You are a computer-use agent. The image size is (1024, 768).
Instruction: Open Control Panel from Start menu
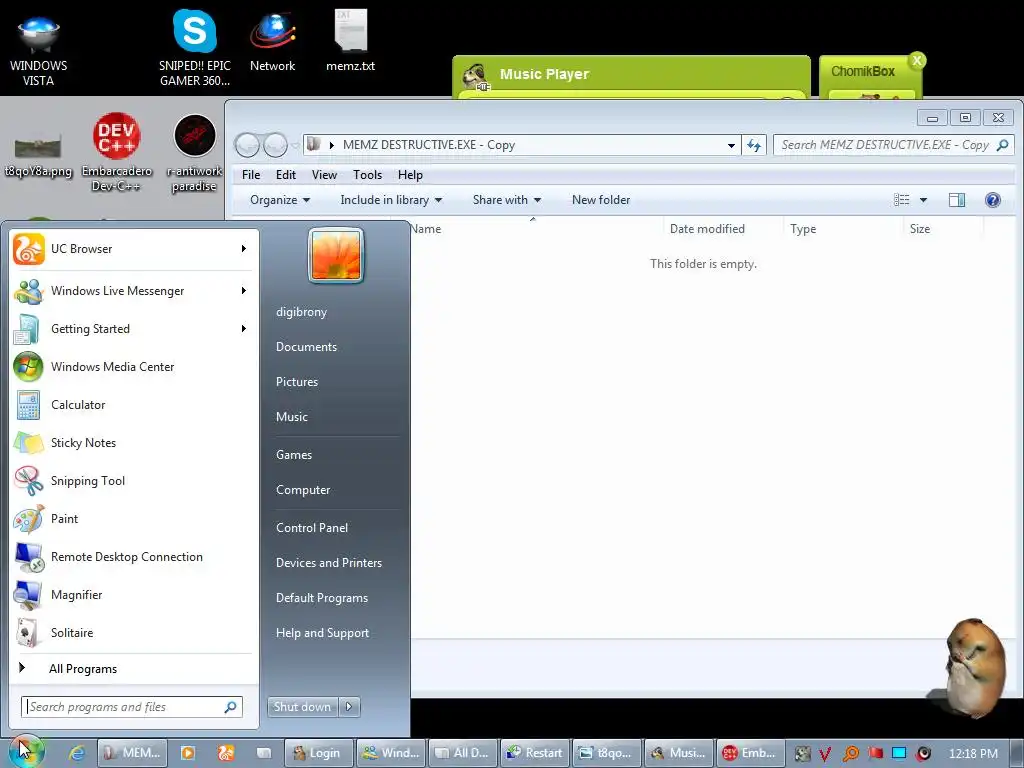pos(312,528)
